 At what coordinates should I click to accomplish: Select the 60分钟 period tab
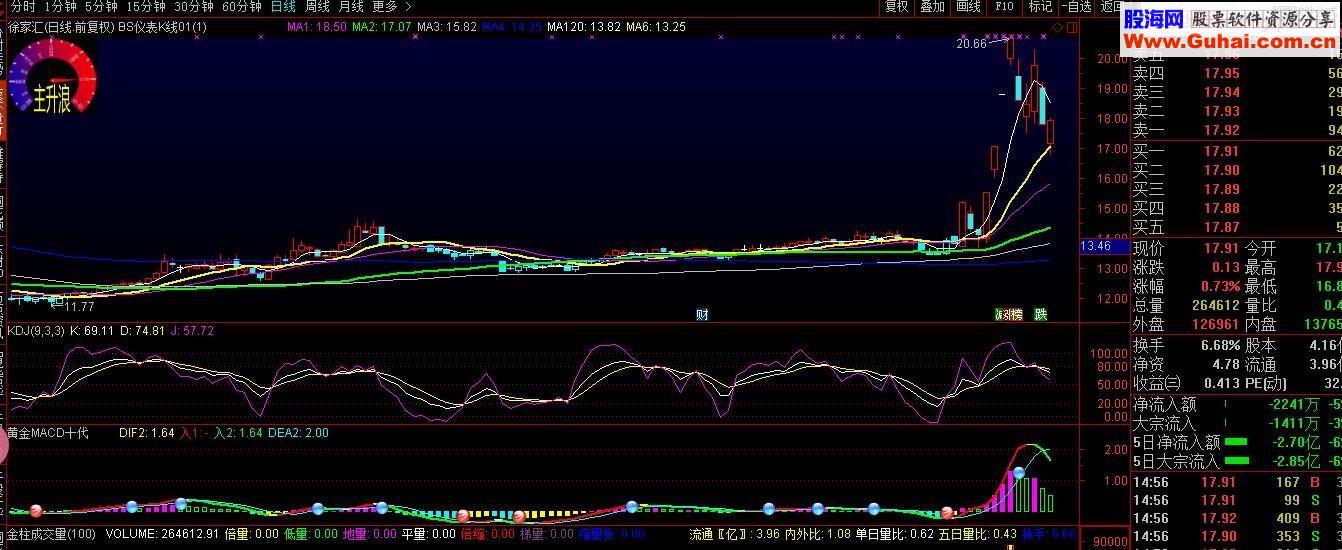243,6
